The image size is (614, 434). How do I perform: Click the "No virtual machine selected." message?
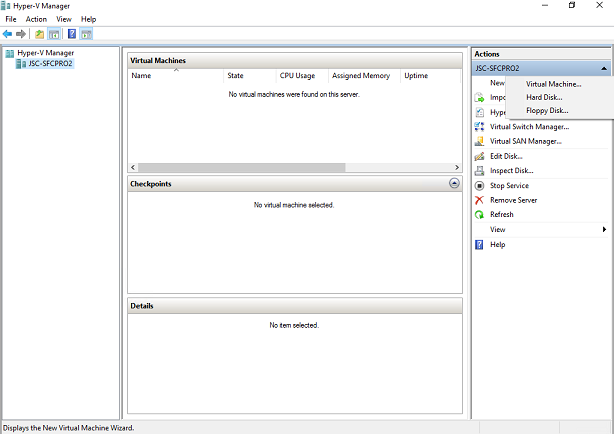point(294,205)
